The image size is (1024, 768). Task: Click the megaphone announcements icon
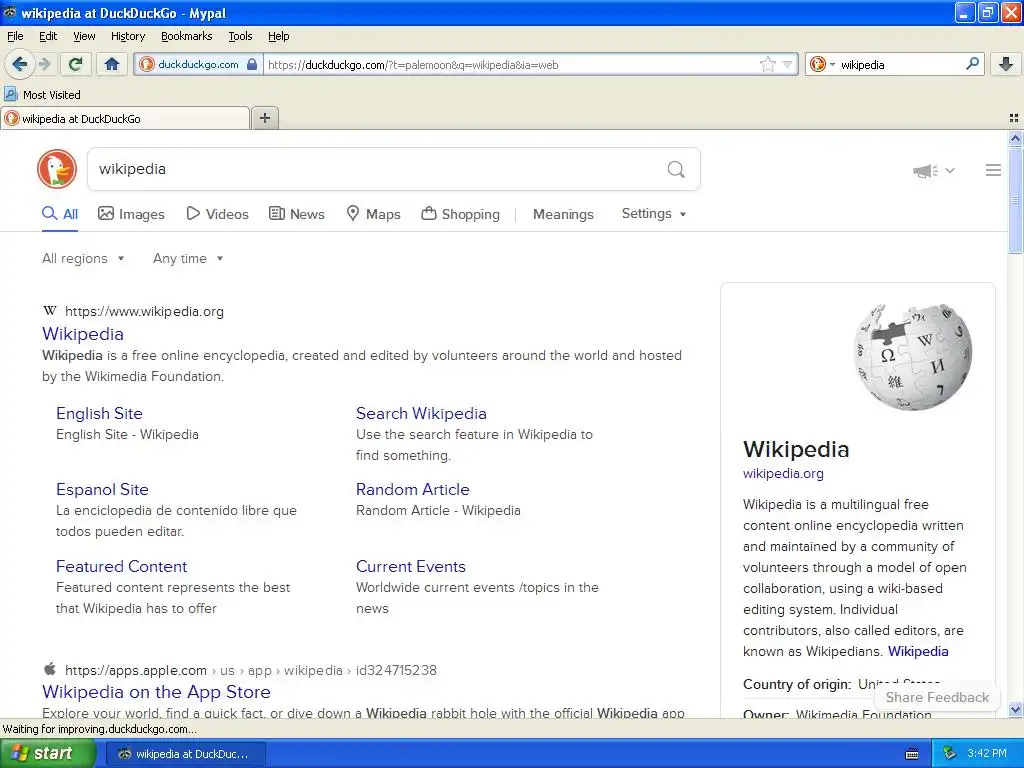coord(925,170)
